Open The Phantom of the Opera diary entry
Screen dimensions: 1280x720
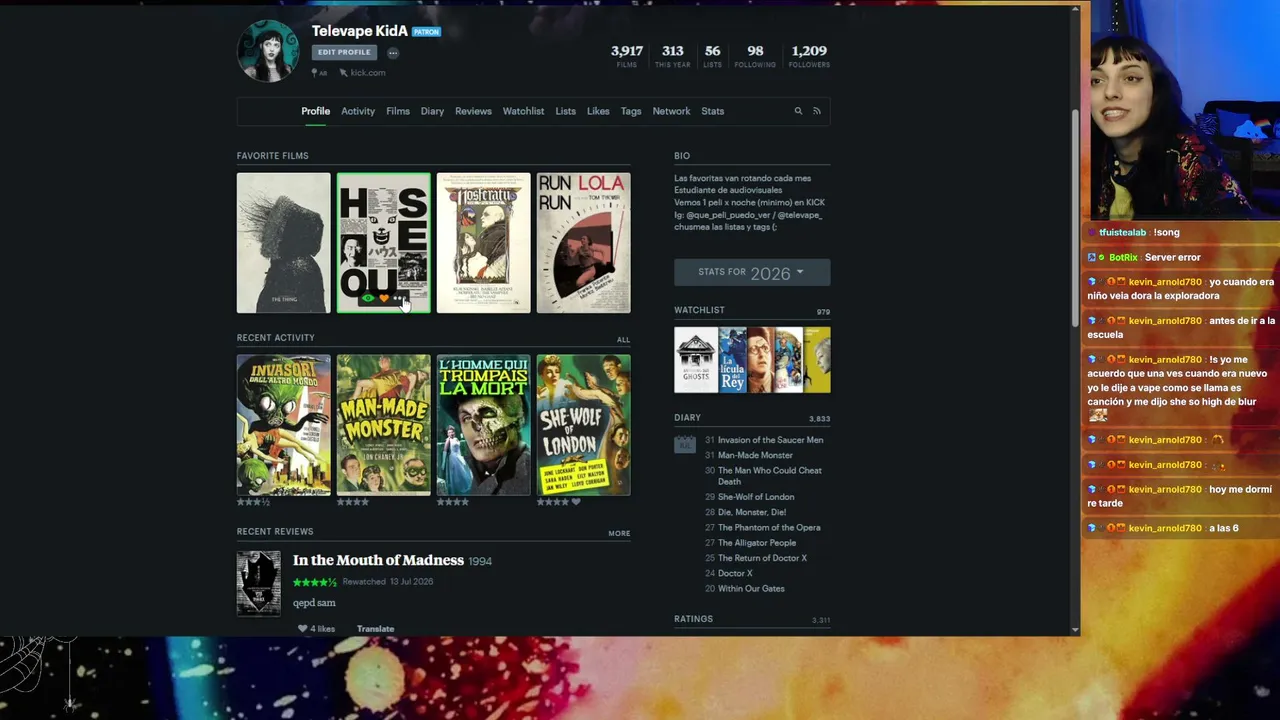[769, 527]
